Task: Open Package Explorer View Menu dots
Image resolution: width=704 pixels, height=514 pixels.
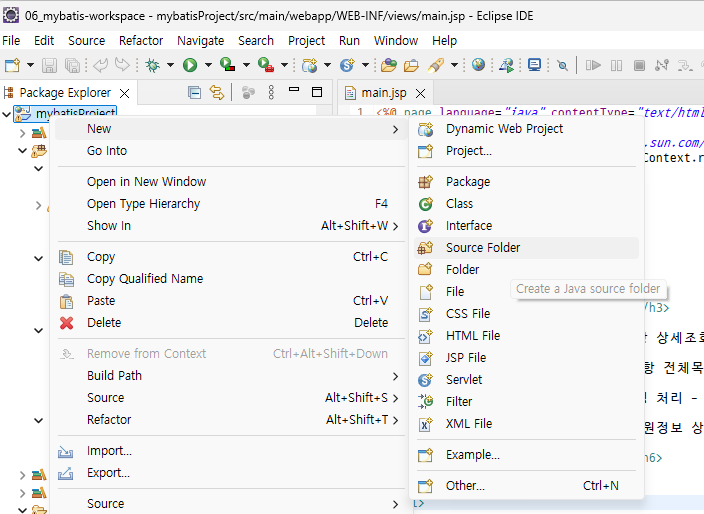Action: [x=271, y=92]
